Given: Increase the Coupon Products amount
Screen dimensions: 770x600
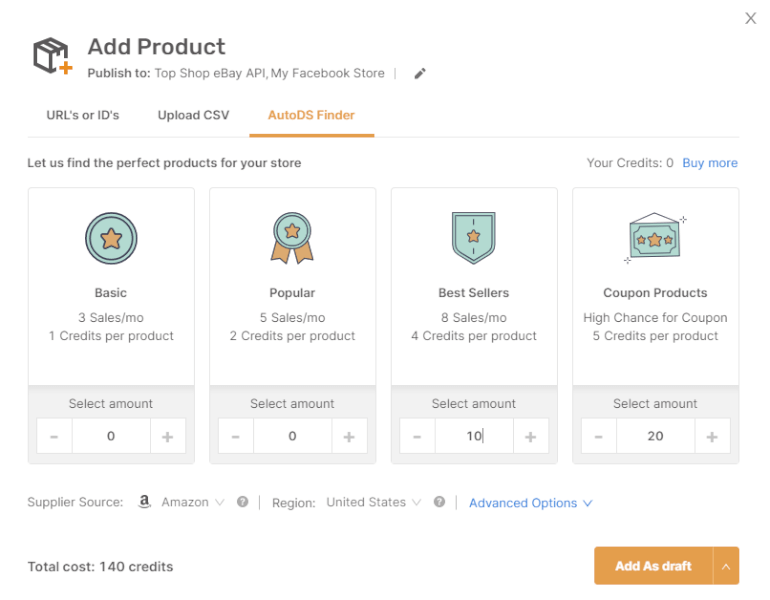Looking at the screenshot, I should point(712,437).
